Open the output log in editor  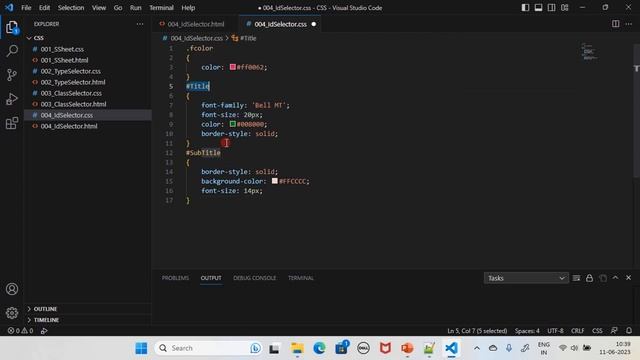[x=603, y=278]
